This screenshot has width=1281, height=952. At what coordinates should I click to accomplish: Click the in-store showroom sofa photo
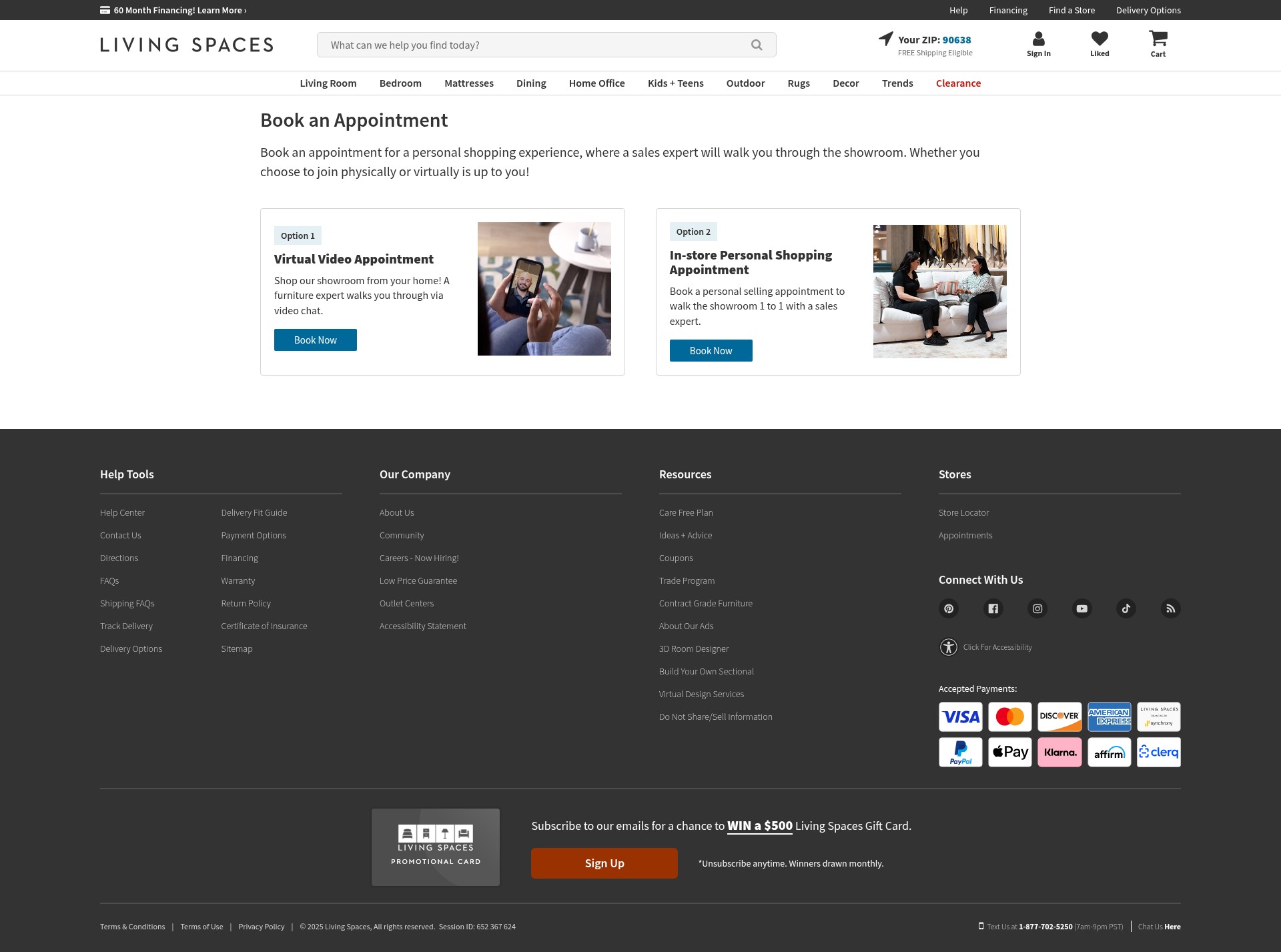(940, 292)
